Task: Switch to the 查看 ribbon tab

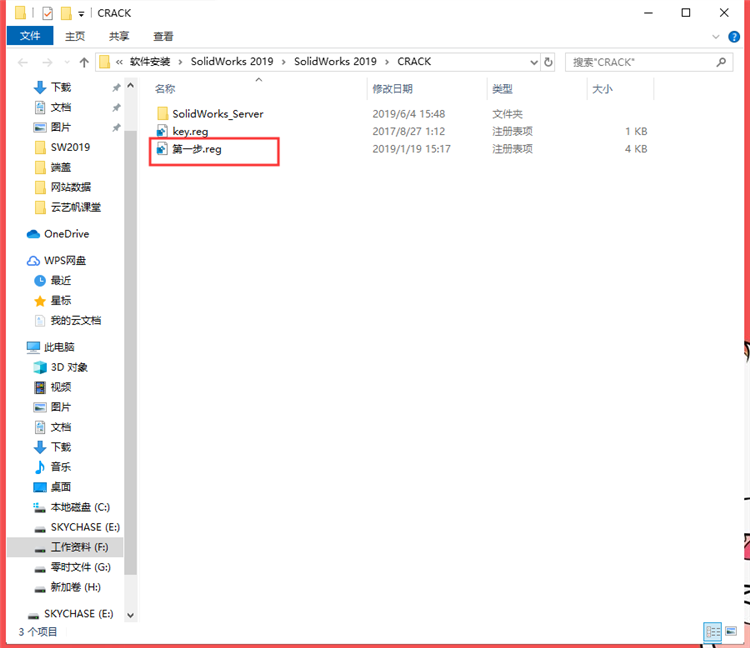Action: [163, 36]
